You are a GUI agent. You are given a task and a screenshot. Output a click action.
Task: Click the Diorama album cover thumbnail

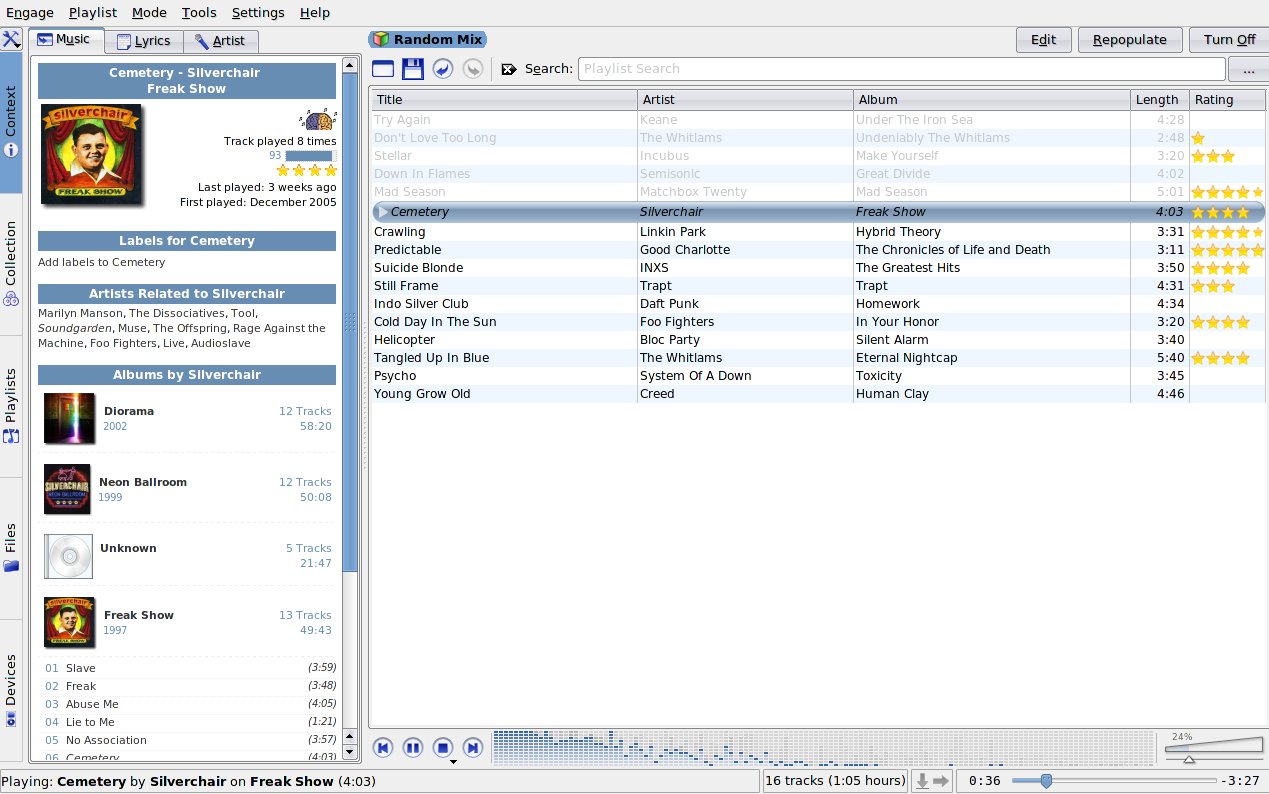click(69, 418)
